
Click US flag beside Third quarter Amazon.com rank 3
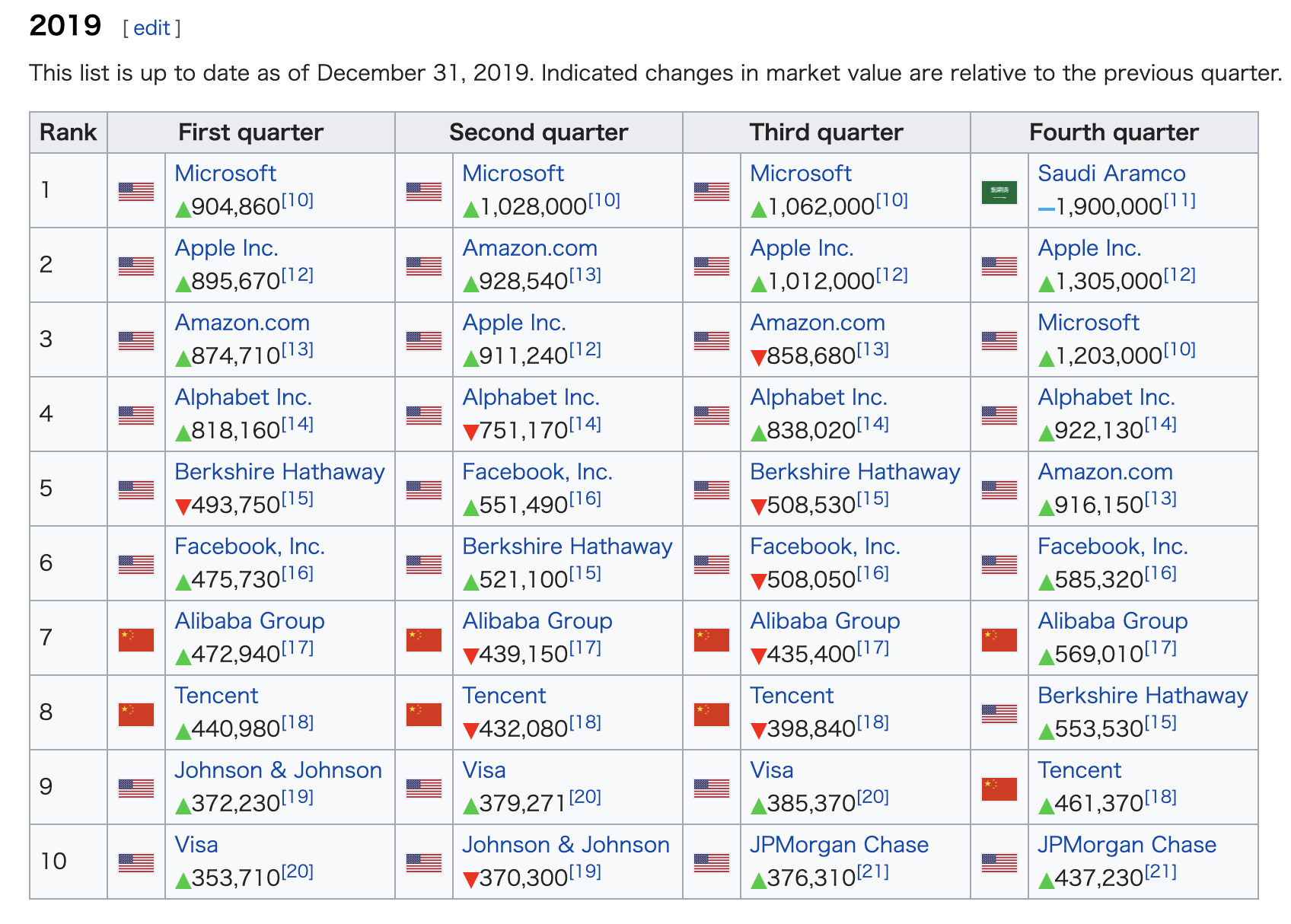[x=712, y=341]
